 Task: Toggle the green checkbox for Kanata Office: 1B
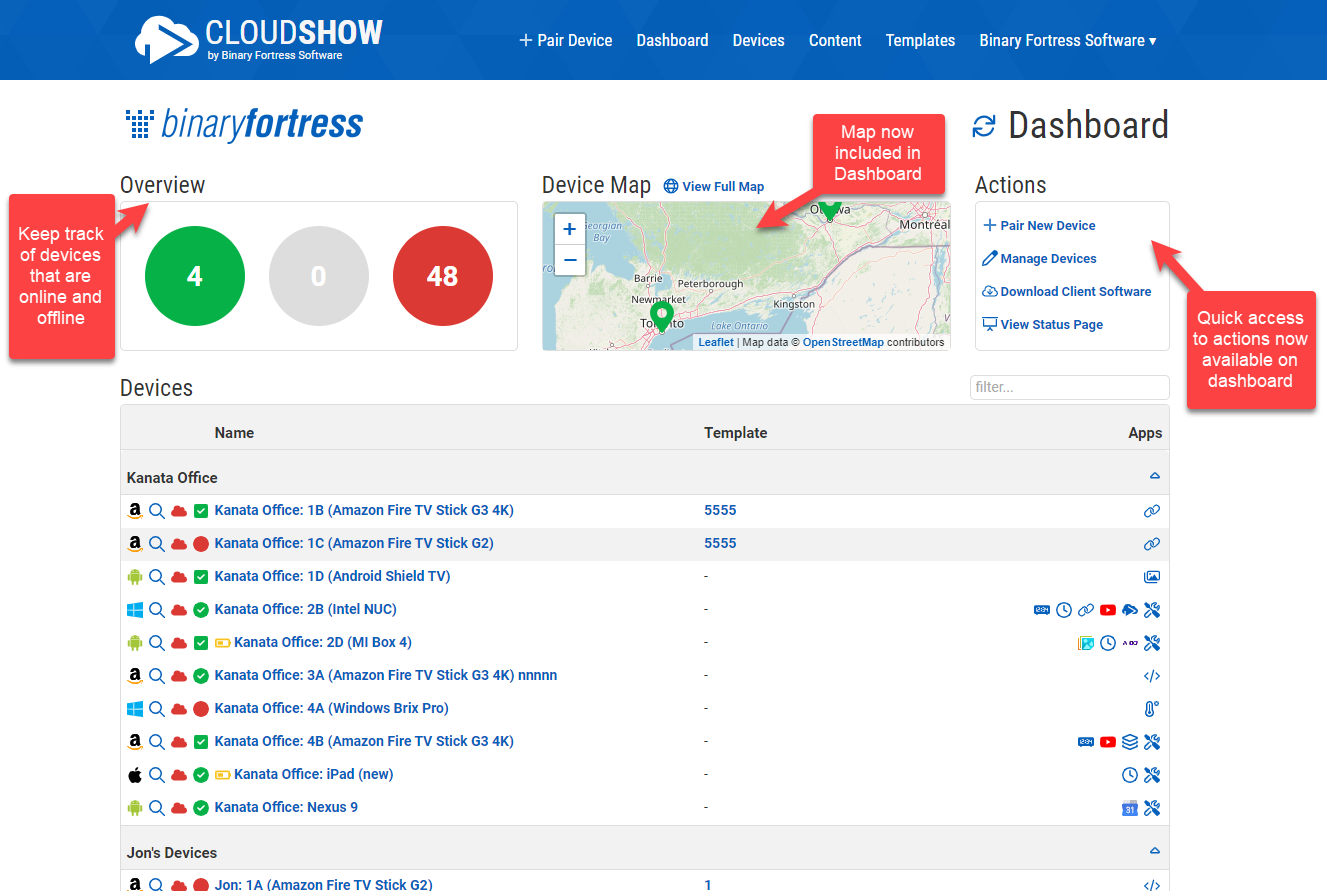201,511
